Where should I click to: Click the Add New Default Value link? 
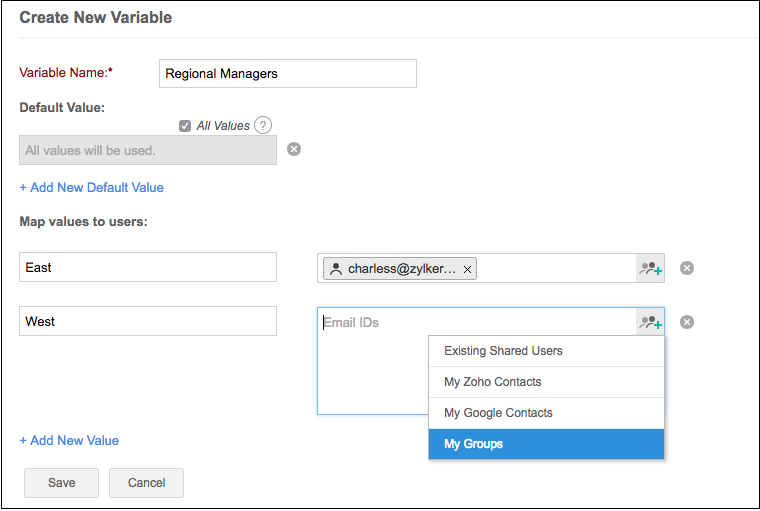point(91,187)
